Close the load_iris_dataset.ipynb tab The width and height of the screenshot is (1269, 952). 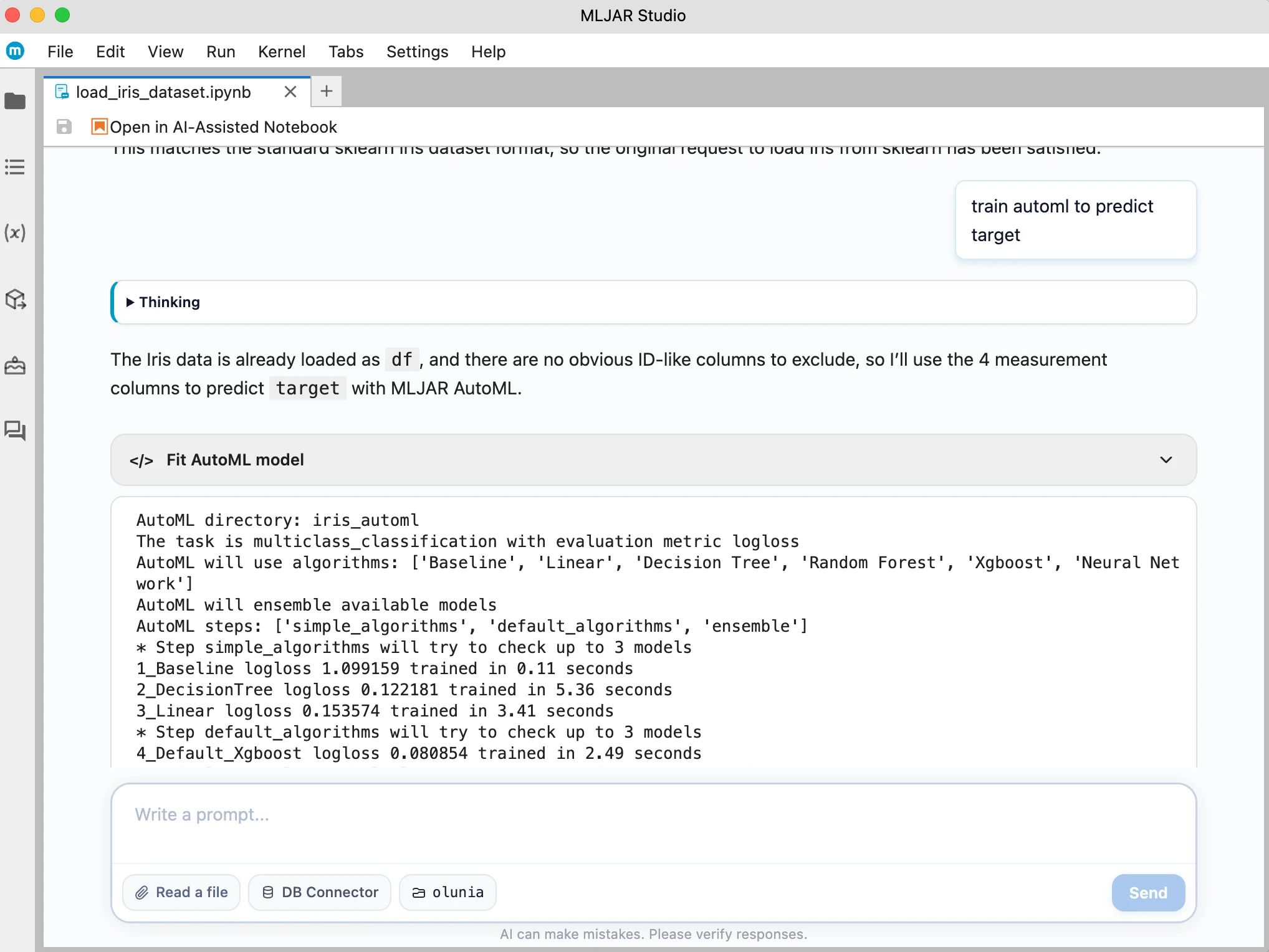(290, 92)
